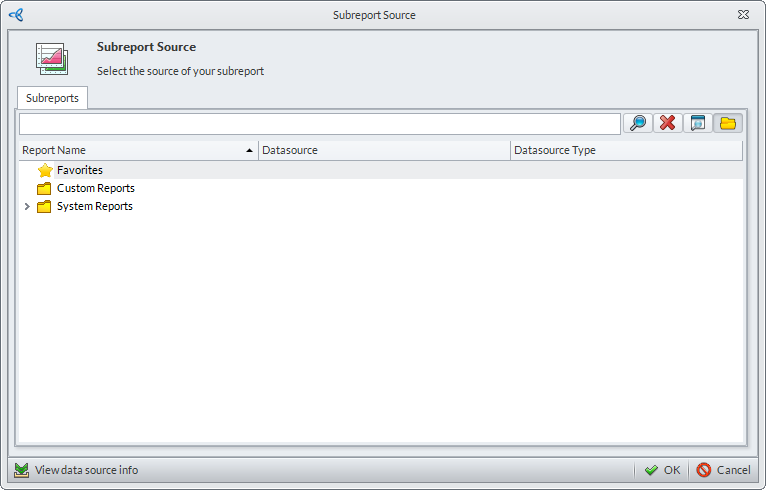Toggle the yellow folder view button

click(728, 123)
